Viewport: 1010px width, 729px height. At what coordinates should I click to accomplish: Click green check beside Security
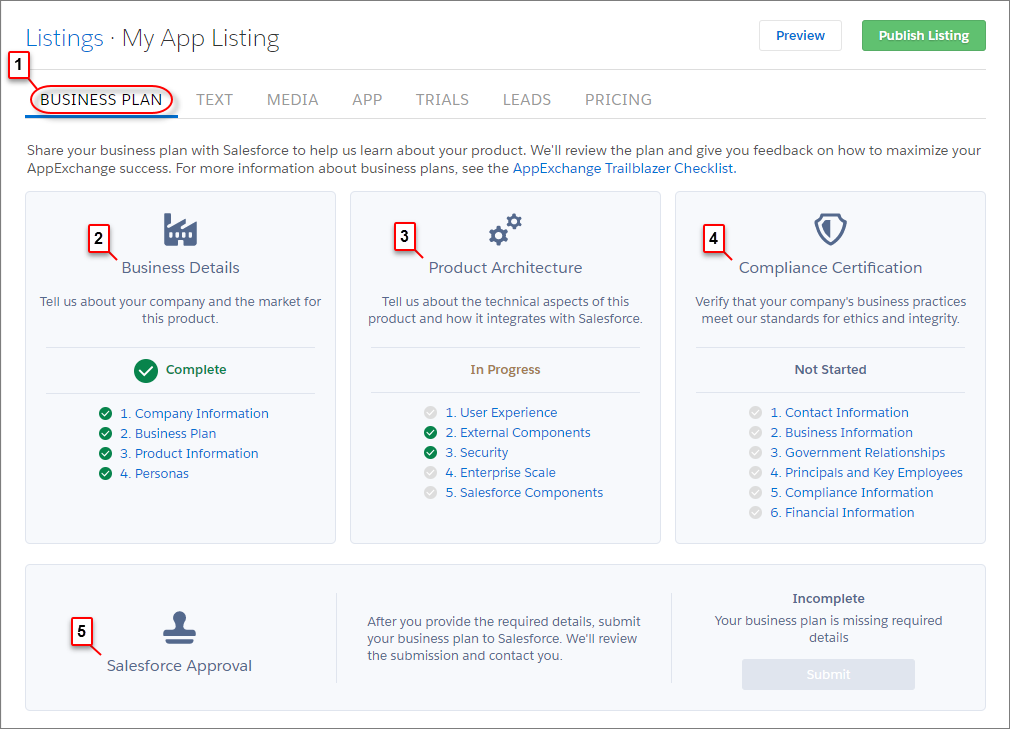point(430,452)
